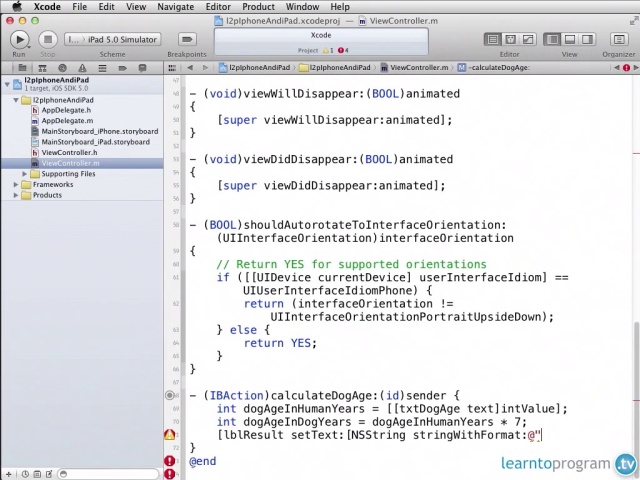640x480 pixels.
Task: Click the yellow warning count in activity viewer
Action: (328, 51)
